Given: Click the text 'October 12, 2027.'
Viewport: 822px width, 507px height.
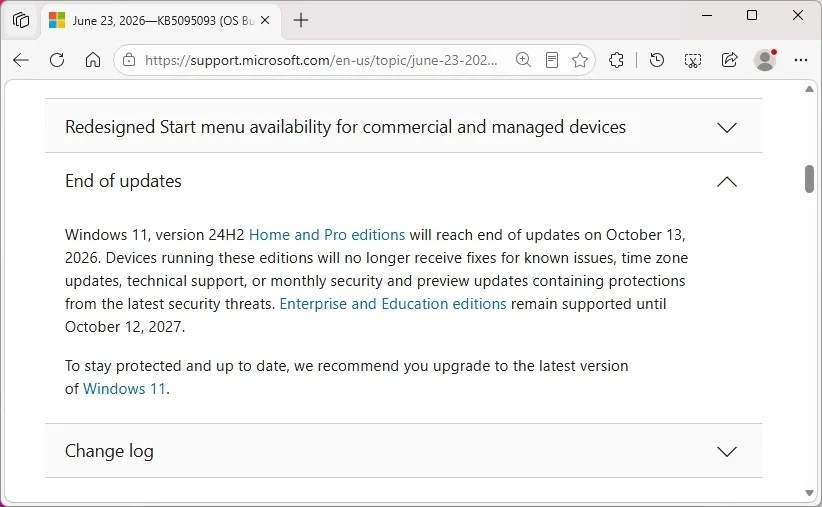Looking at the screenshot, I should click(125, 327).
